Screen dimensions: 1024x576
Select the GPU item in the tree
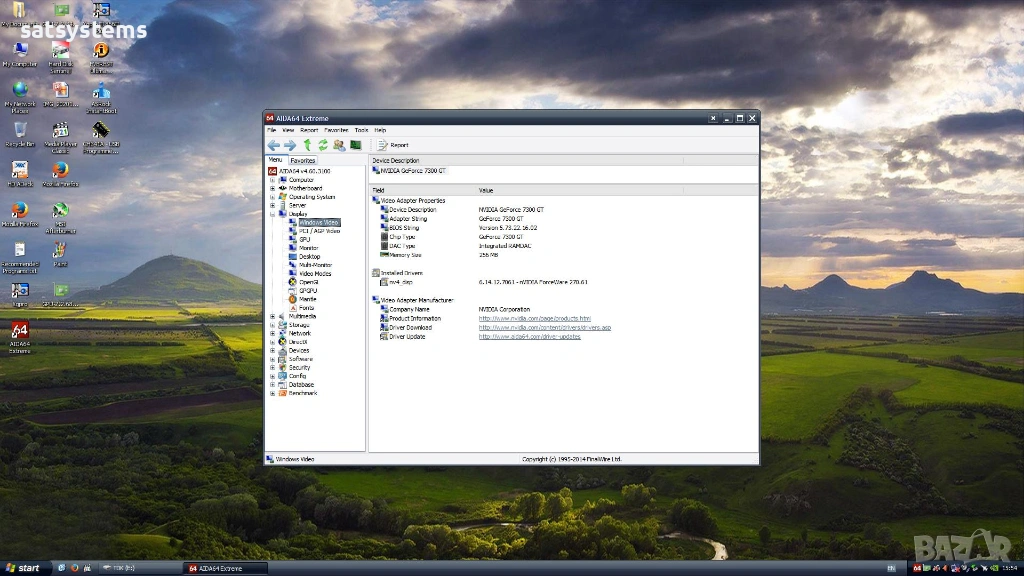pos(305,239)
